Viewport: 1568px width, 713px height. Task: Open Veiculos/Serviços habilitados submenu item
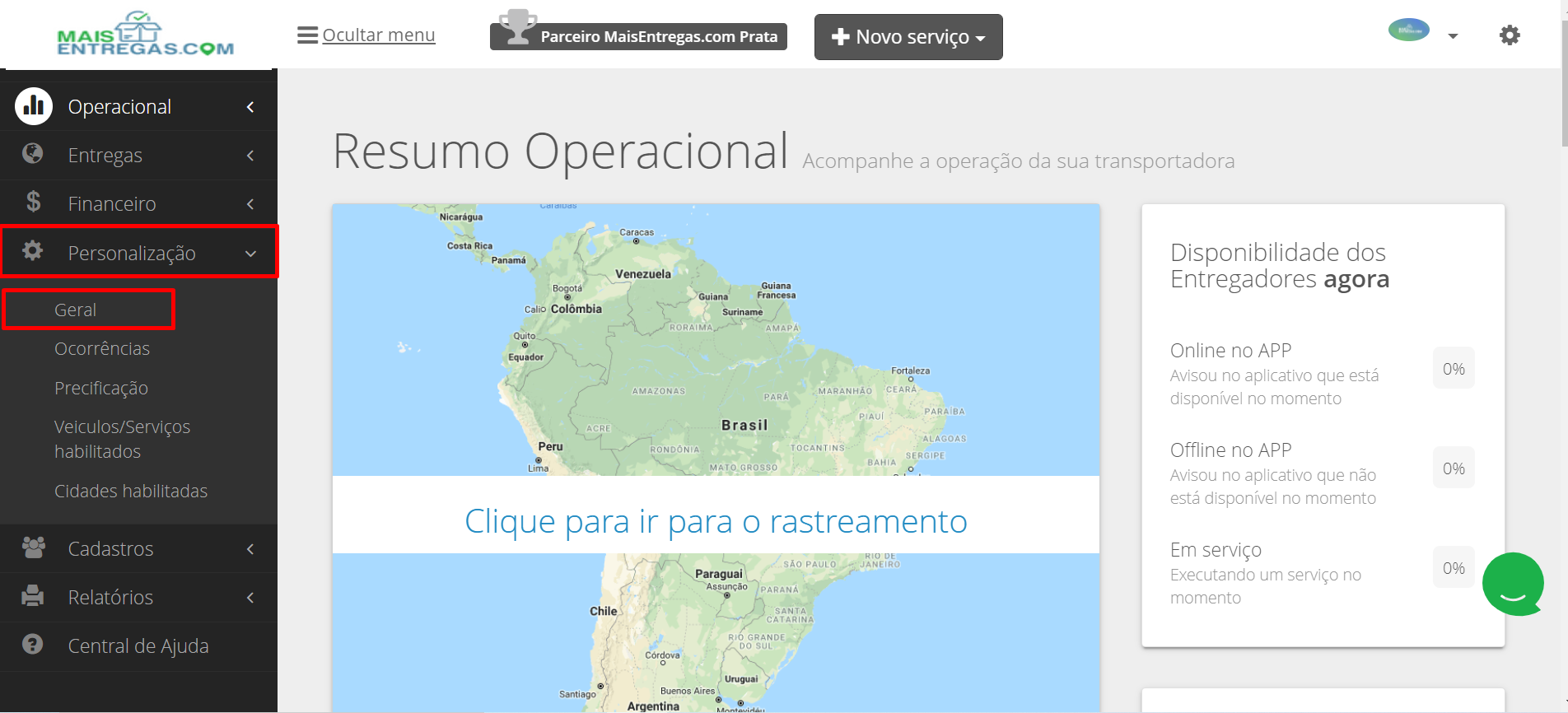(122, 439)
